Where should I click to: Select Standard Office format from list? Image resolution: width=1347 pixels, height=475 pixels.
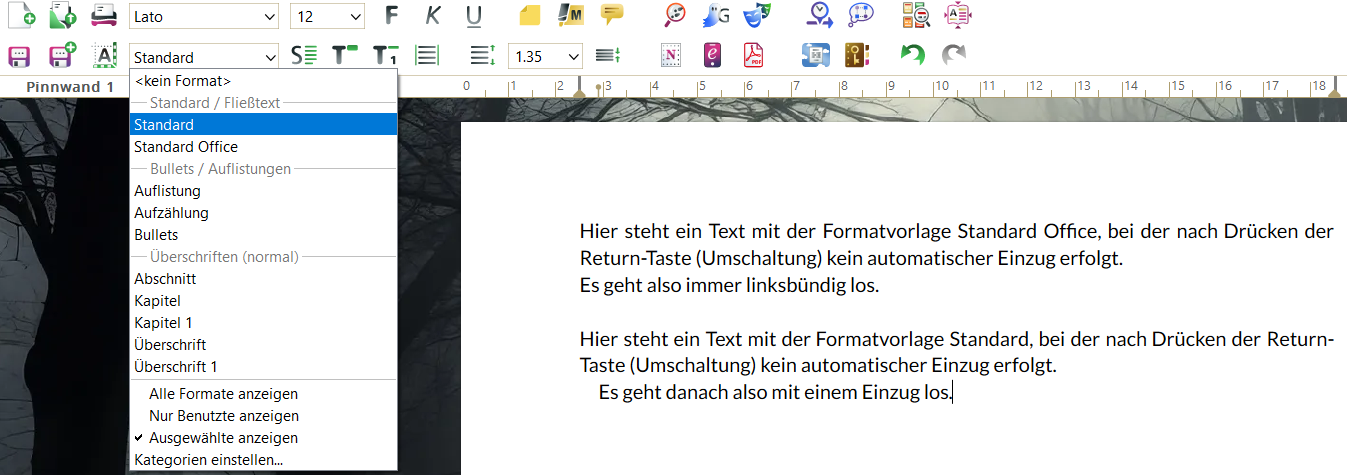[x=186, y=147]
